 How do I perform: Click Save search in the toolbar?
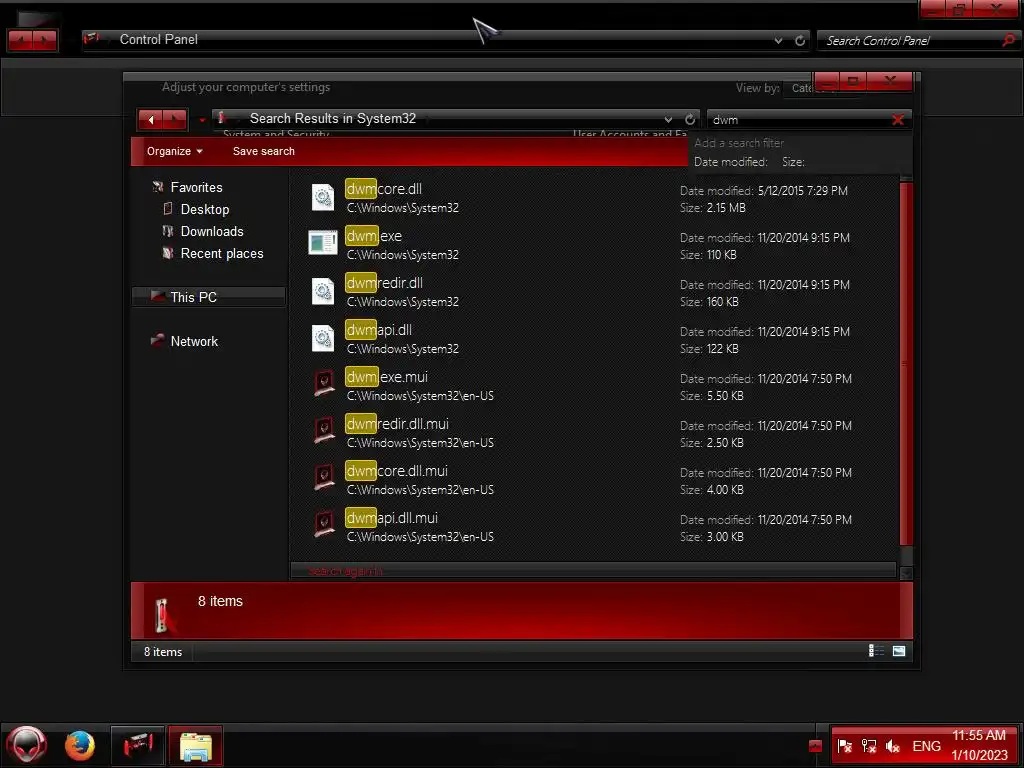pos(263,152)
